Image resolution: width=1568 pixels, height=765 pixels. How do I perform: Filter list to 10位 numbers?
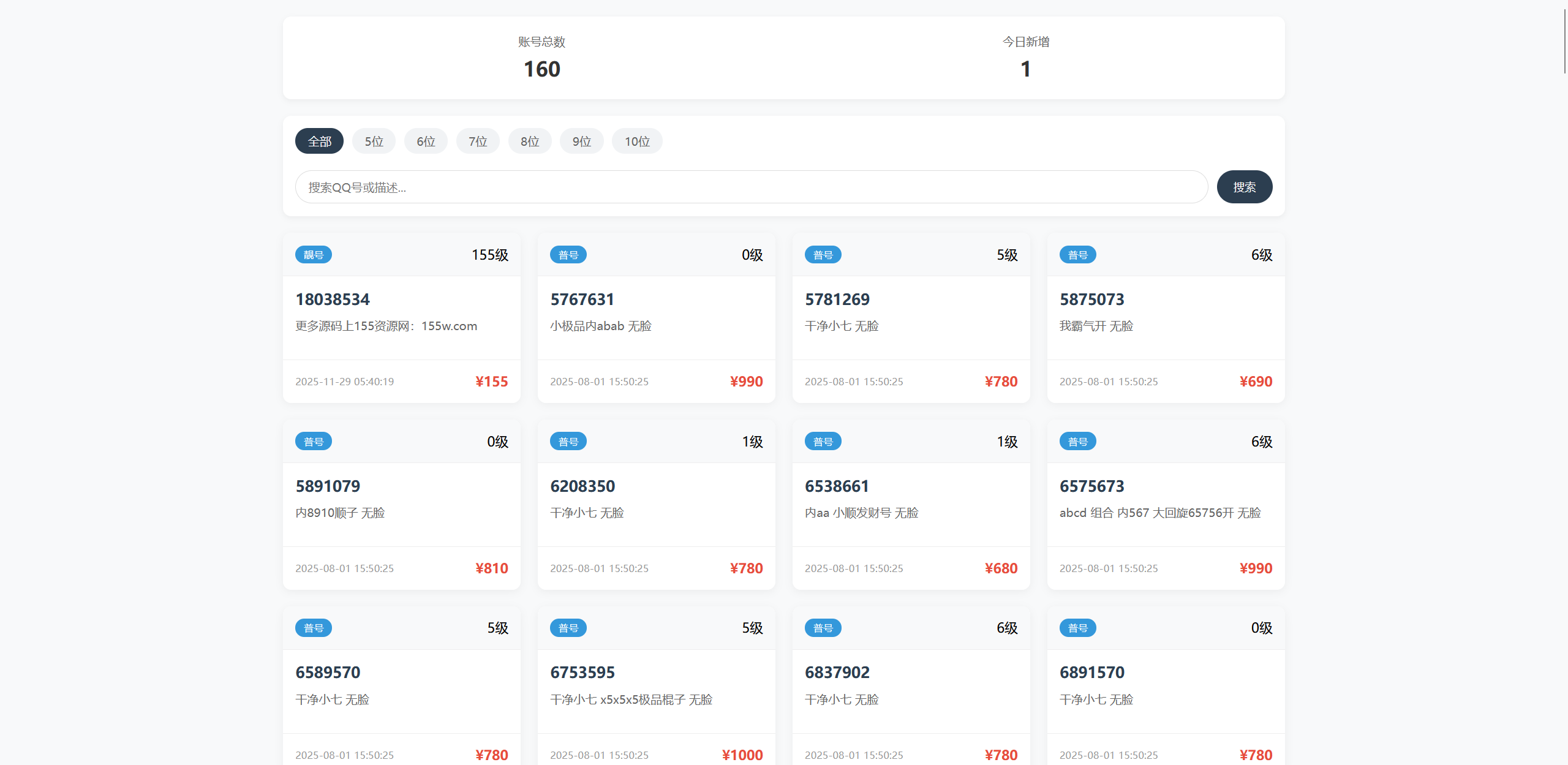click(637, 141)
